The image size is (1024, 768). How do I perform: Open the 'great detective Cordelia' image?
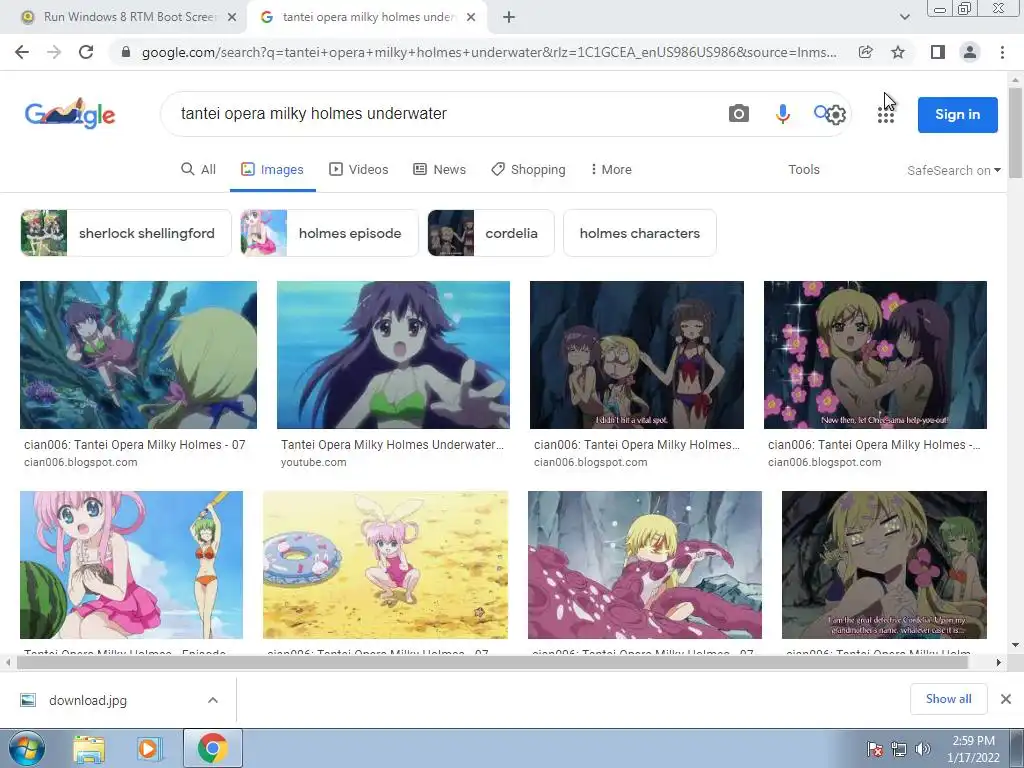point(884,565)
